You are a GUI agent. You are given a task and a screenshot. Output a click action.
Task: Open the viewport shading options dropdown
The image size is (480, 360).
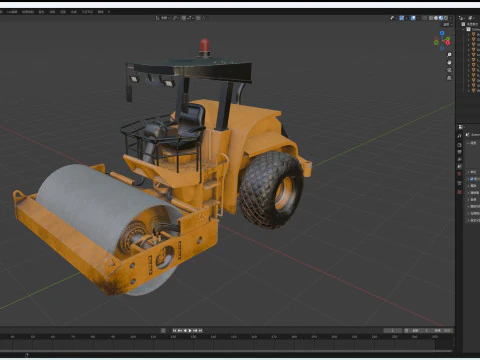coord(451,18)
